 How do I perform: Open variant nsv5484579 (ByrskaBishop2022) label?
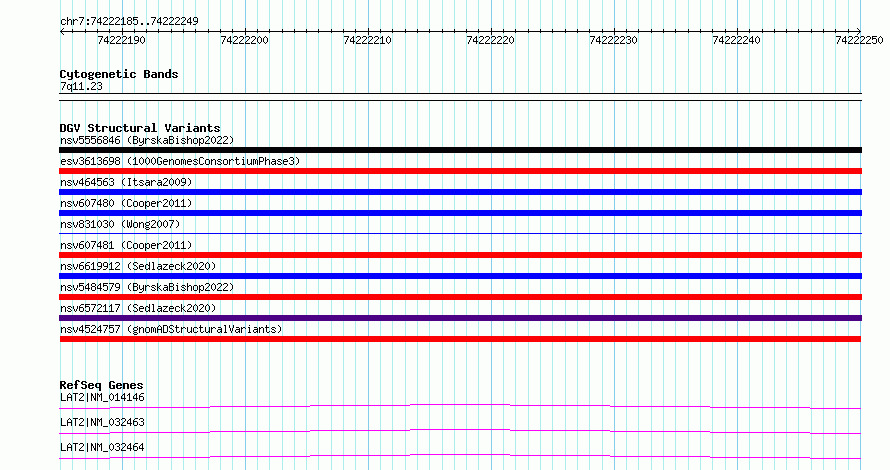pos(147,287)
